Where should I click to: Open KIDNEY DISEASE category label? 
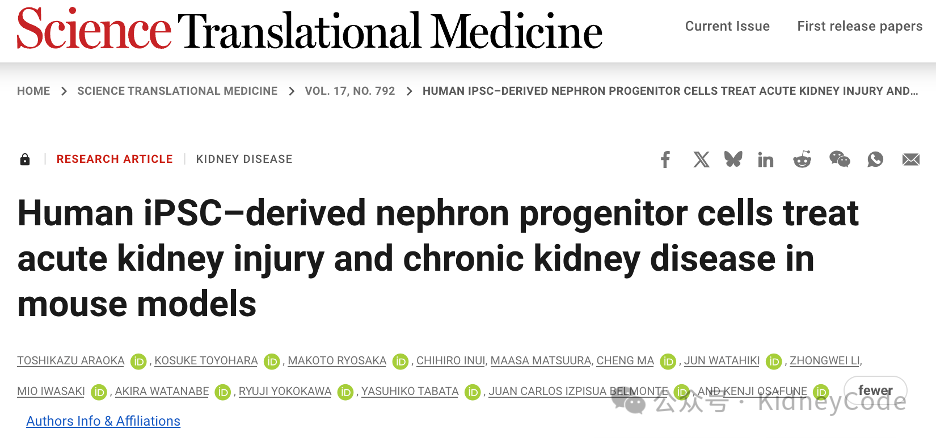(x=244, y=159)
